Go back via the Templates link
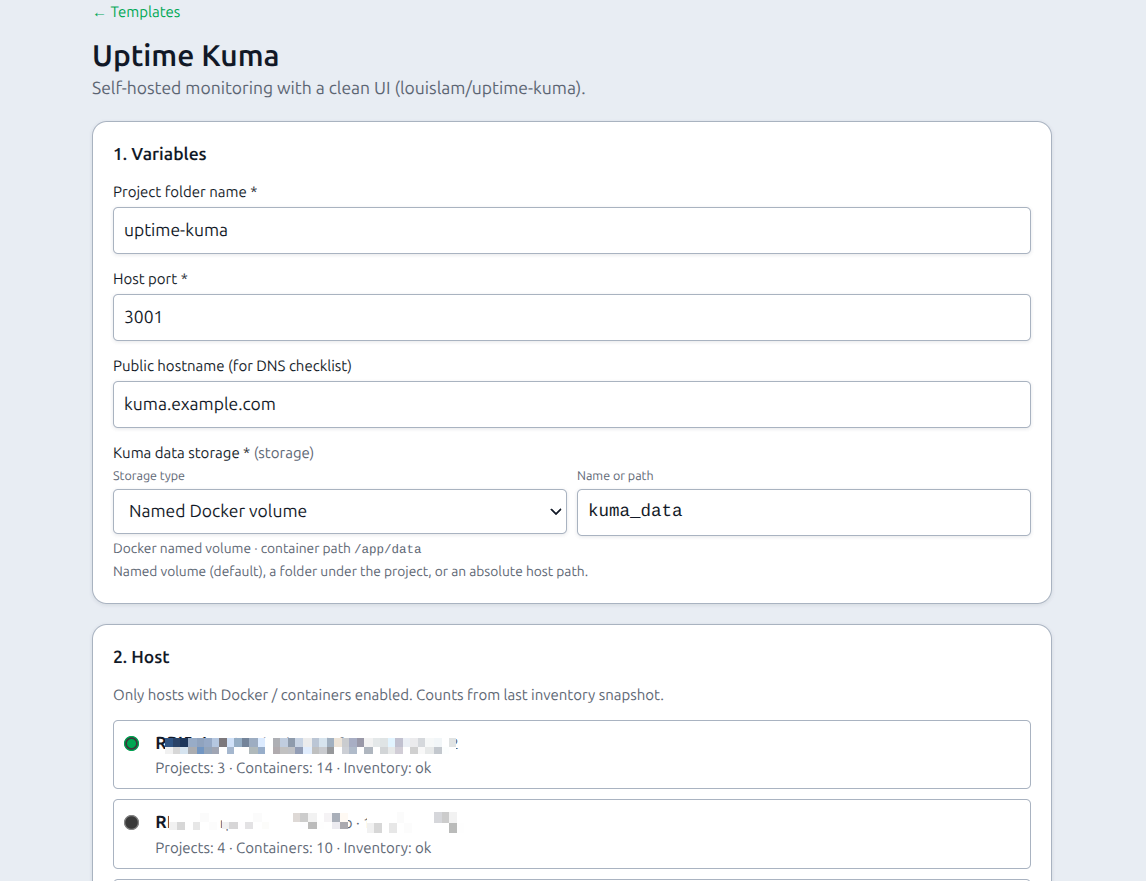The image size is (1146, 881). coord(137,12)
